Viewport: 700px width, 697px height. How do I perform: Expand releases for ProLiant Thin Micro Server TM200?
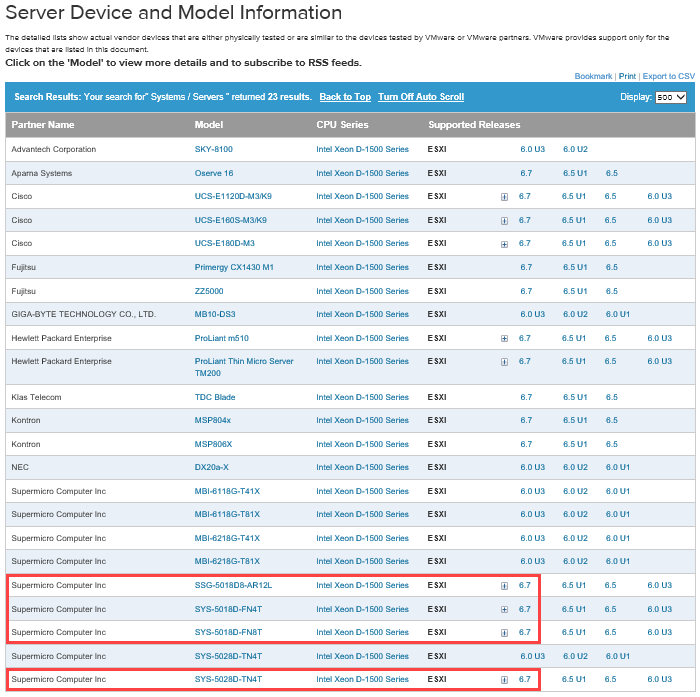[x=504, y=362]
